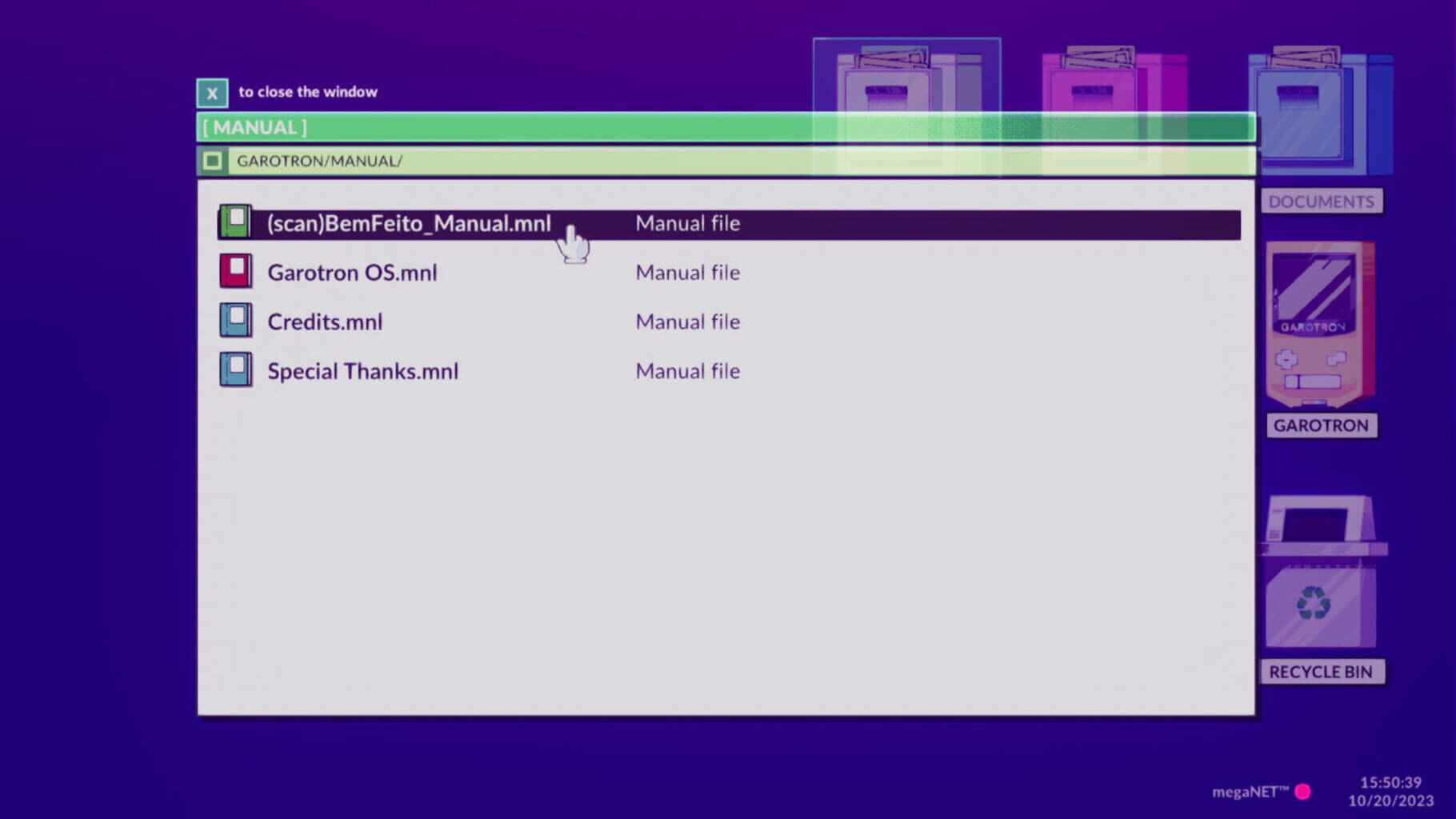Screen dimensions: 1456x819
Task: Toggle highlight on the Special Thanks.mnl row
Action: pos(362,370)
